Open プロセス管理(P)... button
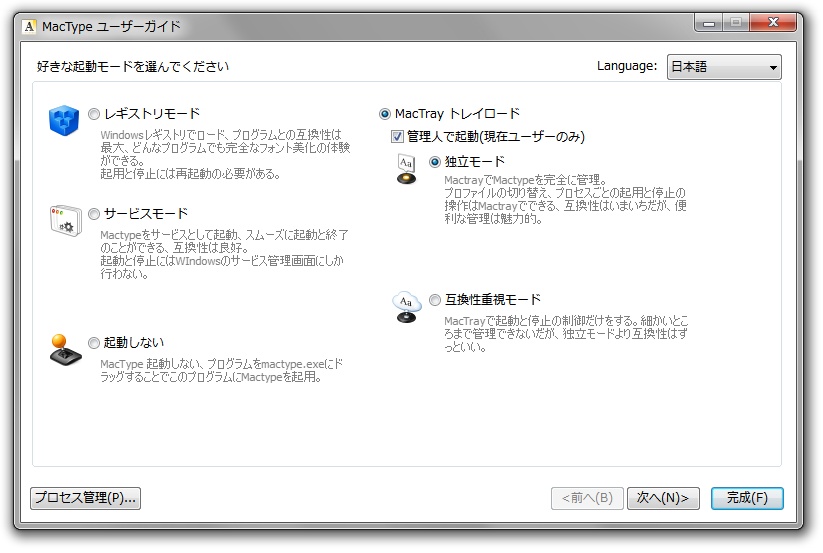This screenshot has height=553, width=823. click(x=86, y=498)
